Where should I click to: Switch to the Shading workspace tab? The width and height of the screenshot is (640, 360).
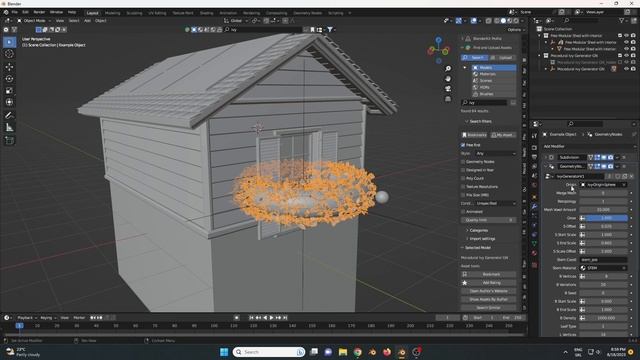pos(206,13)
